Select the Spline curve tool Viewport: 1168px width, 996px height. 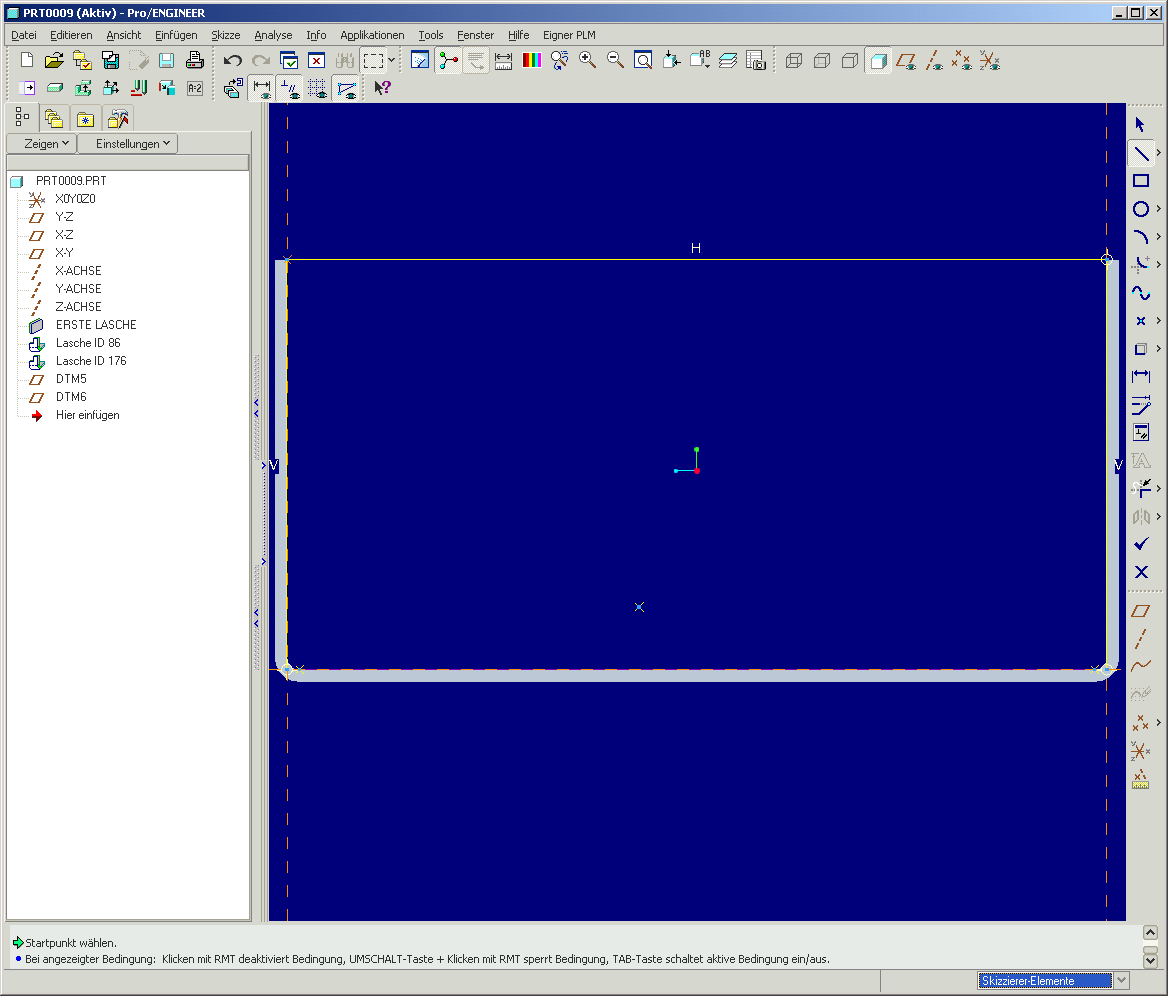(x=1140, y=293)
